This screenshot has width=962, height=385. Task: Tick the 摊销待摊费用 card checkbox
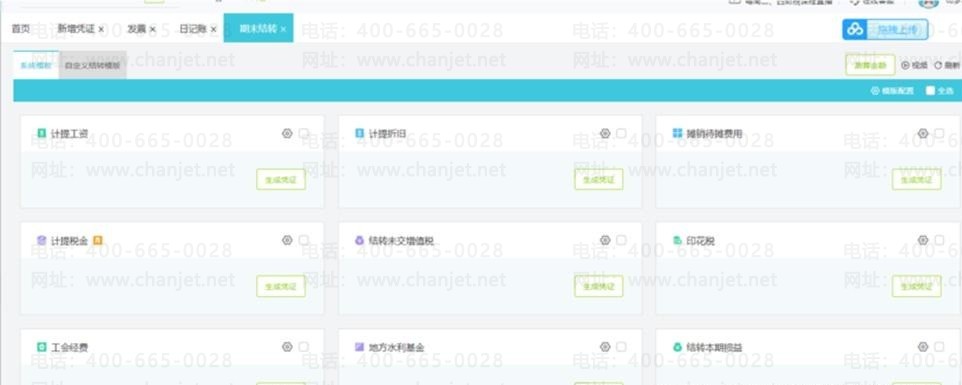(x=939, y=134)
